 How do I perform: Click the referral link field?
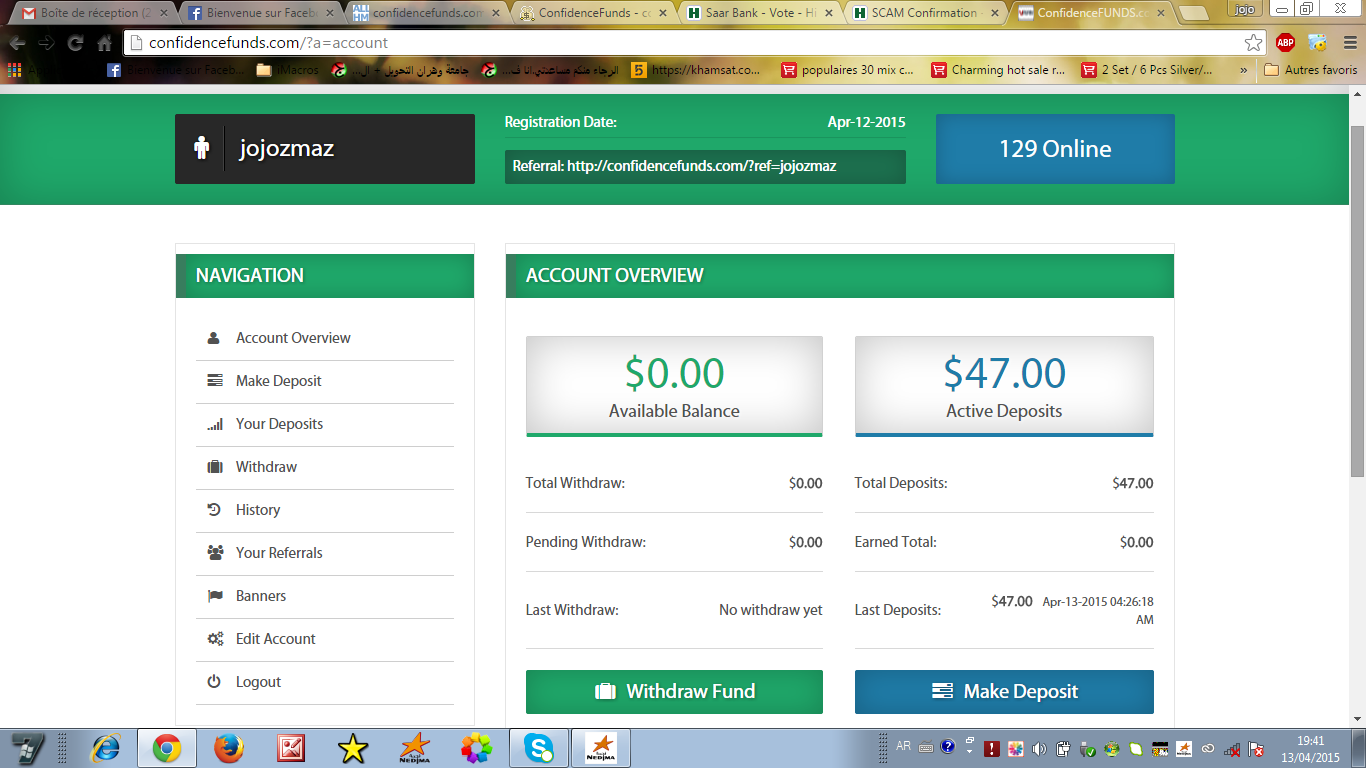[704, 167]
